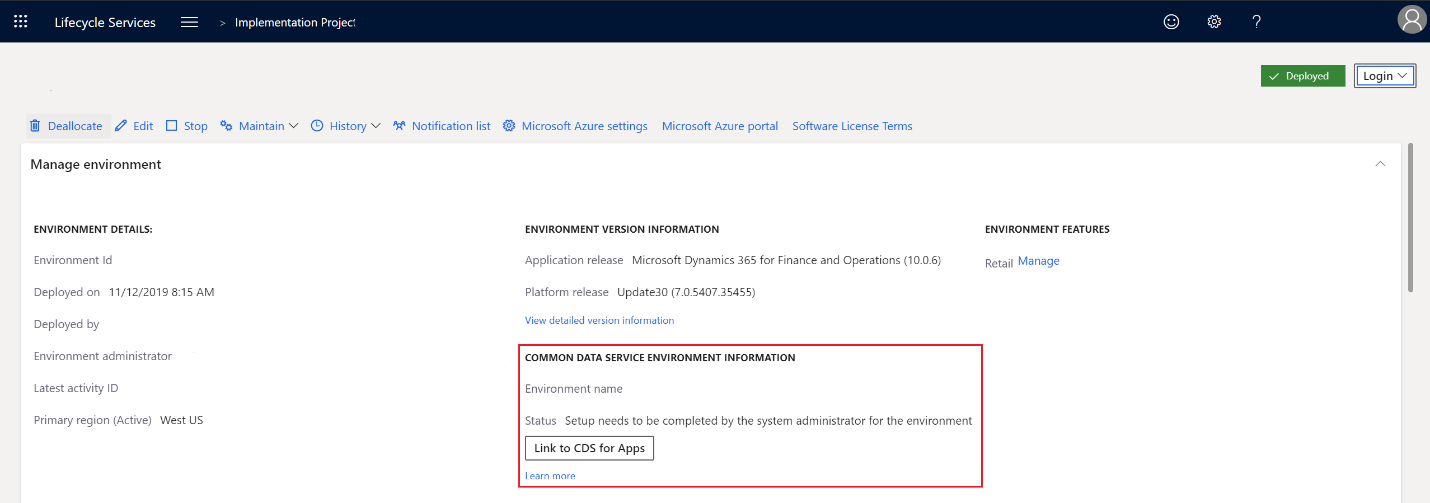Click the Setup needs to be completed status text

768,421
